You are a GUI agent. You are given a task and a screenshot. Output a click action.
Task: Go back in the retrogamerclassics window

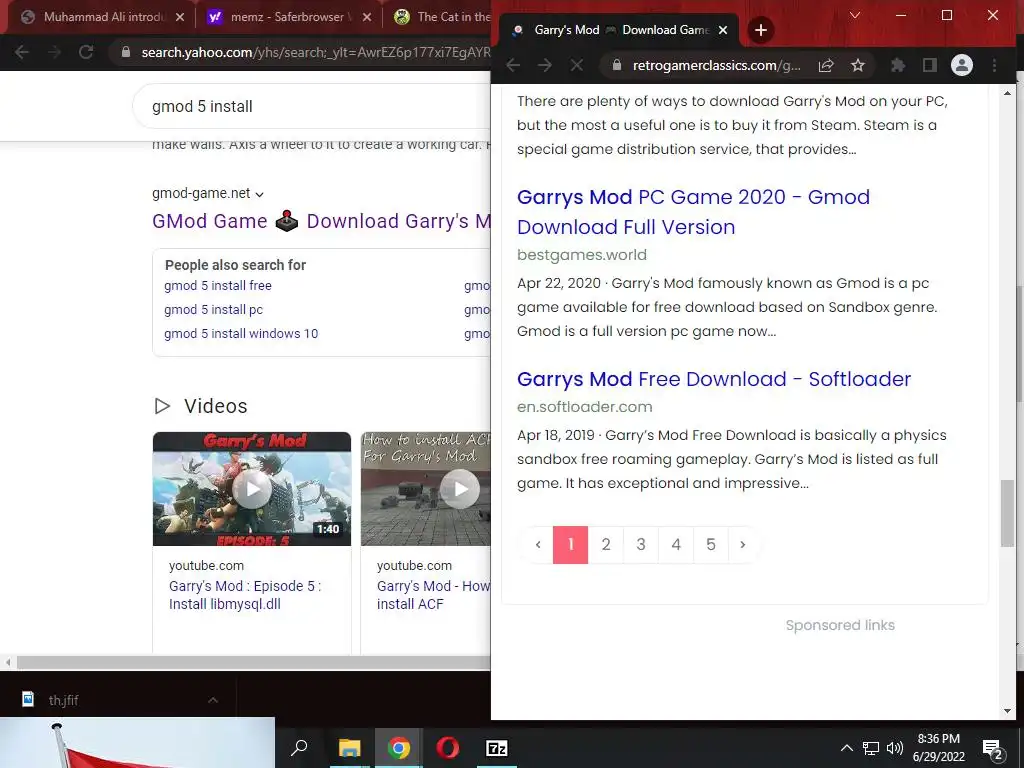[x=513, y=65]
